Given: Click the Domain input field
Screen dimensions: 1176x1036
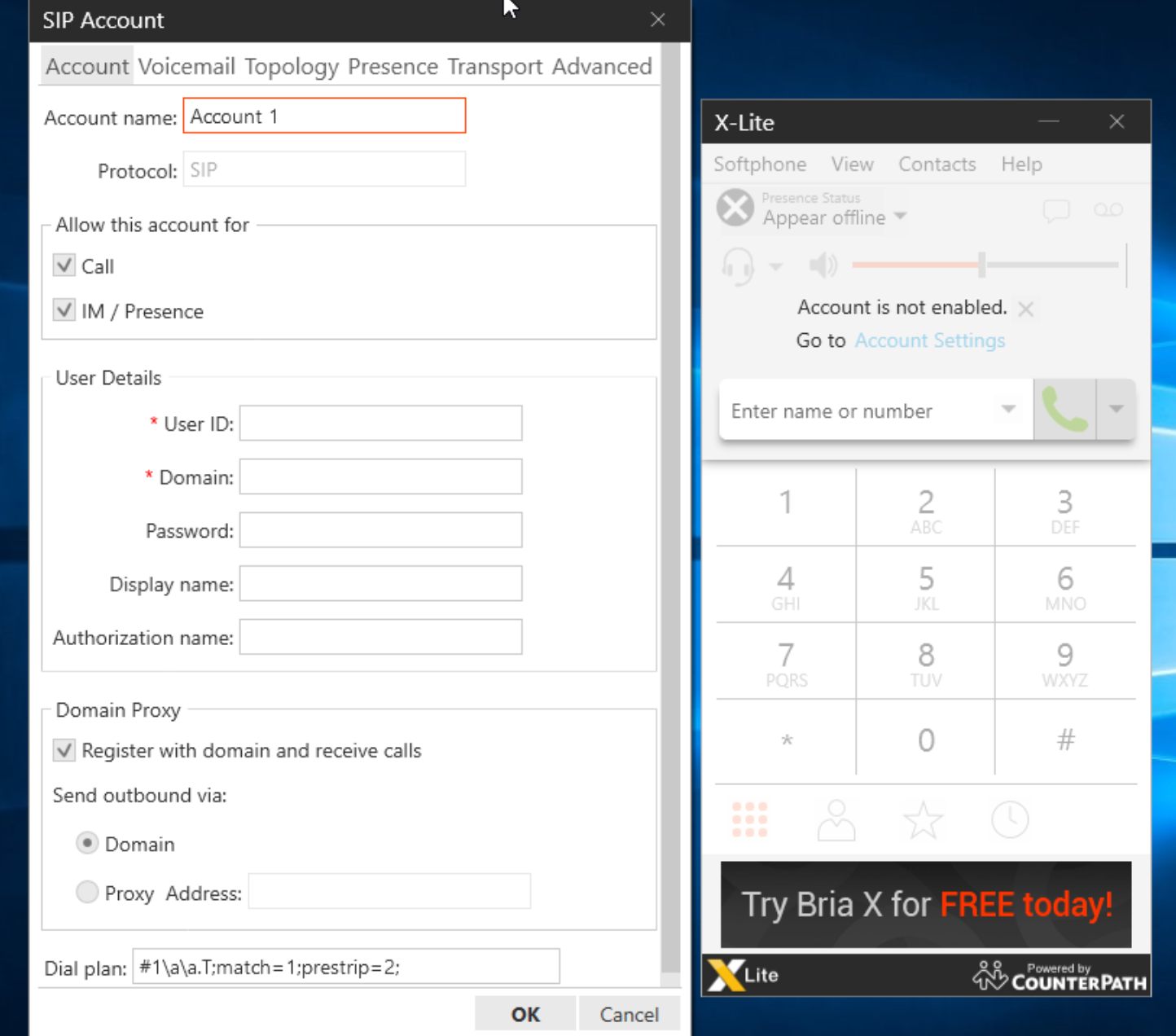Looking at the screenshot, I should [x=380, y=476].
